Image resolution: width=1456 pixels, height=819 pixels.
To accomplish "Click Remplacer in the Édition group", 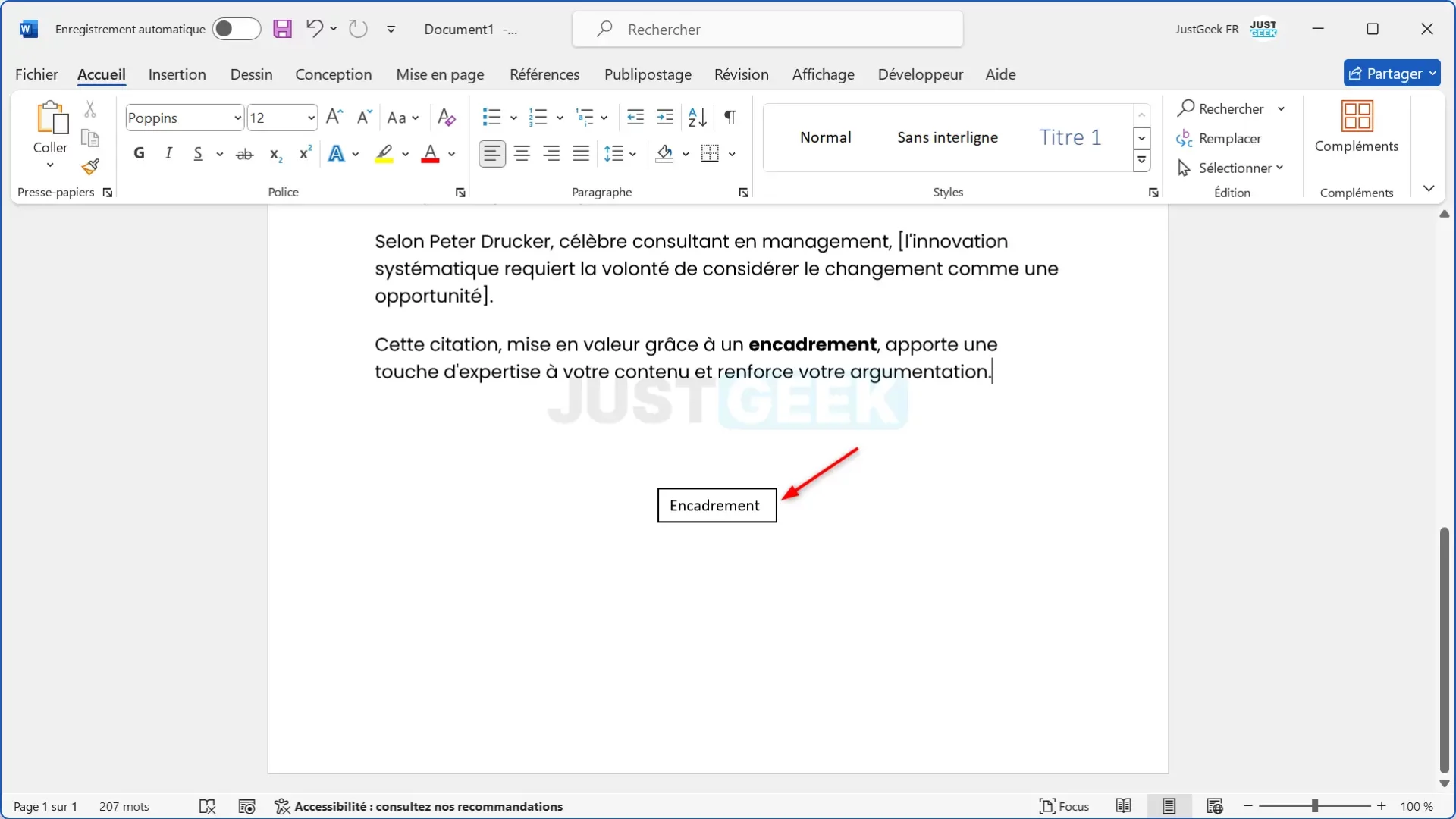I will [x=1219, y=138].
